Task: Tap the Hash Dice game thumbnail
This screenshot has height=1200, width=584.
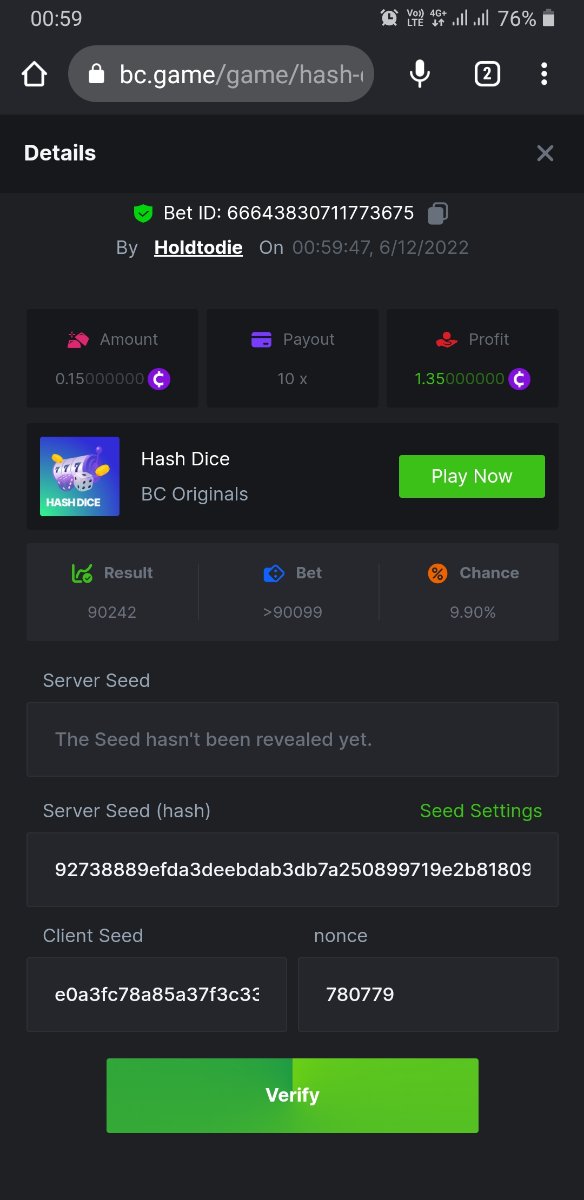Action: (x=80, y=476)
